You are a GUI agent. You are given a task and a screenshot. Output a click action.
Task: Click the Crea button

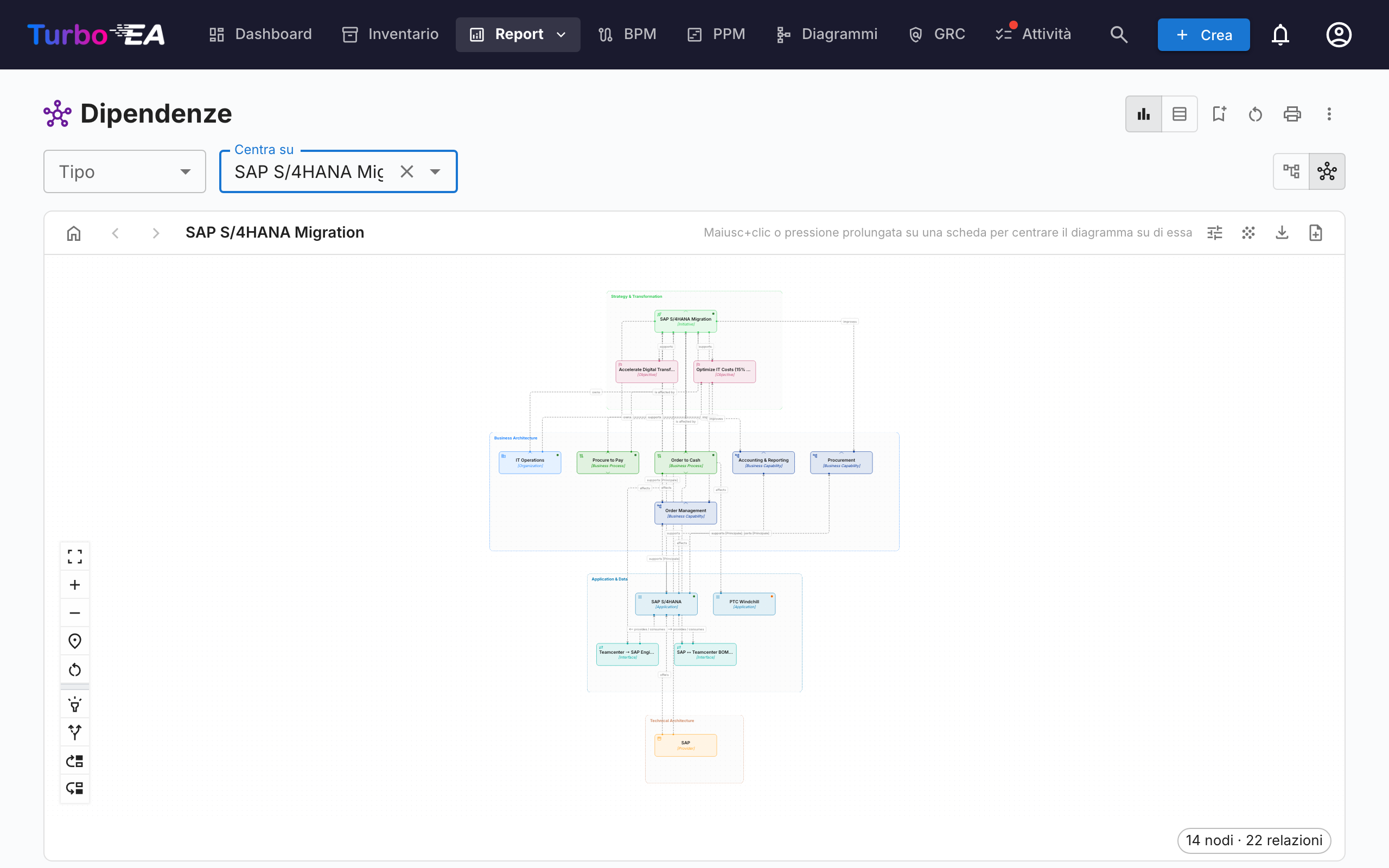tap(1203, 34)
